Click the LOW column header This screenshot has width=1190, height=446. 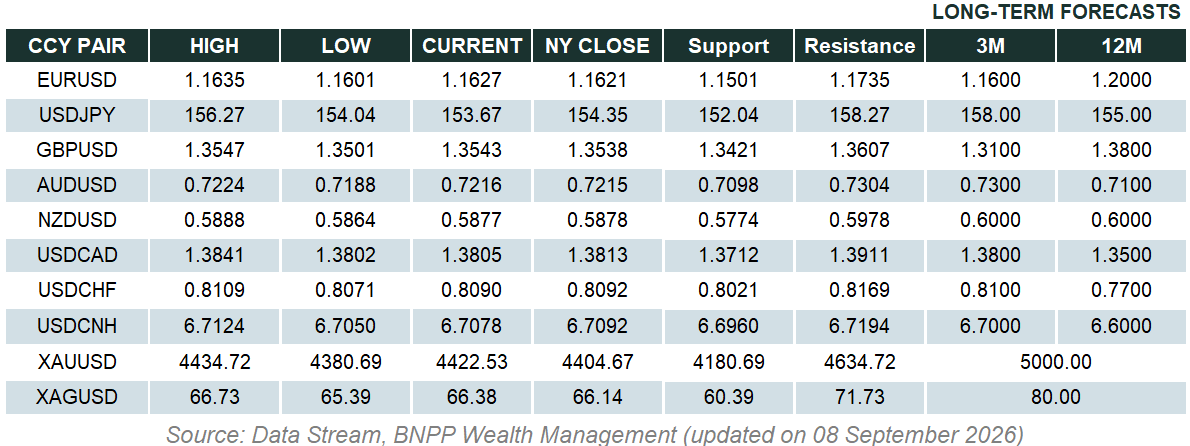[345, 46]
